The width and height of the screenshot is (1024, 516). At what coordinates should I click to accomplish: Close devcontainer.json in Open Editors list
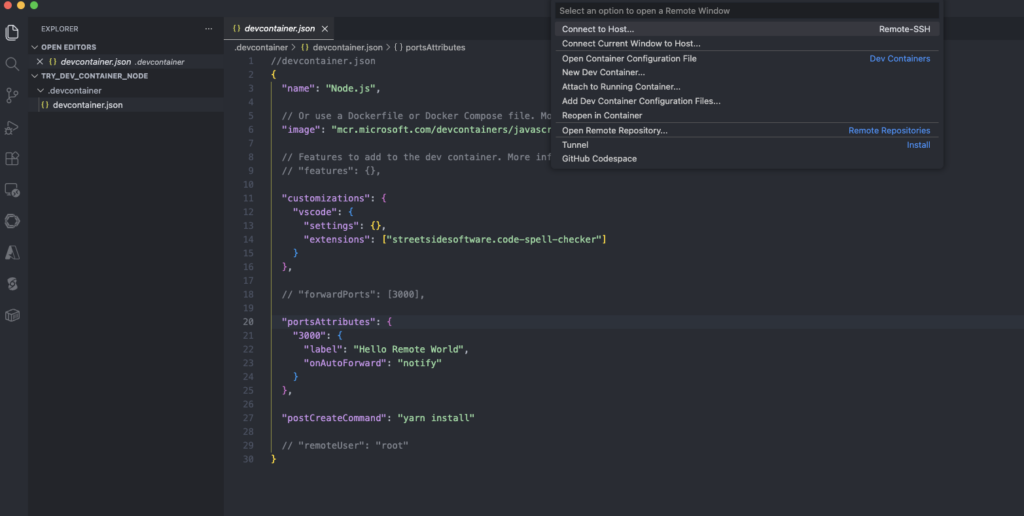click(x=40, y=62)
